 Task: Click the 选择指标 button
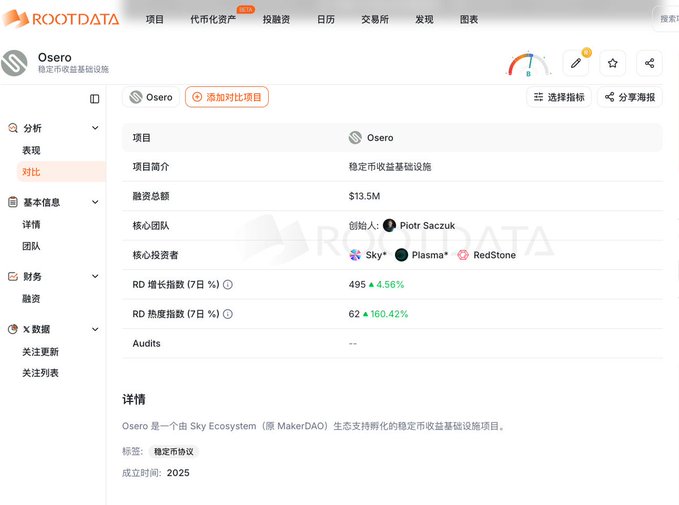(x=559, y=97)
